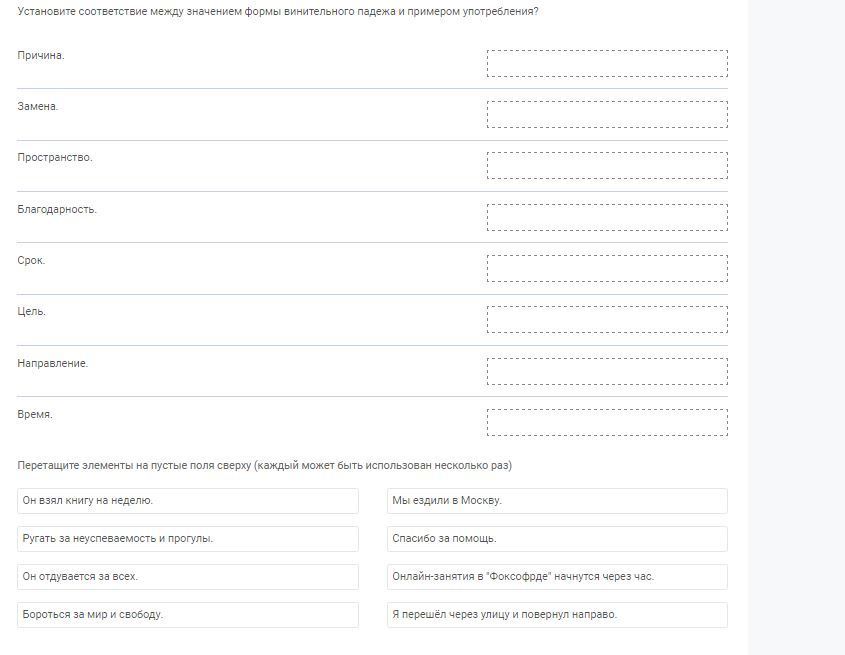The image size is (845, 655).
Task: Select the answer "Мы ездили в Москву."
Action: click(557, 500)
